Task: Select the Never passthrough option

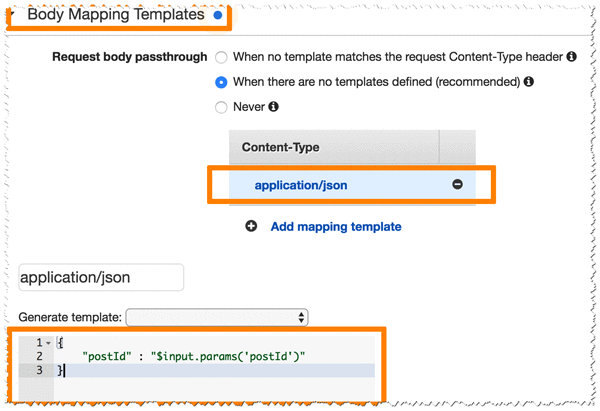Action: coord(221,107)
